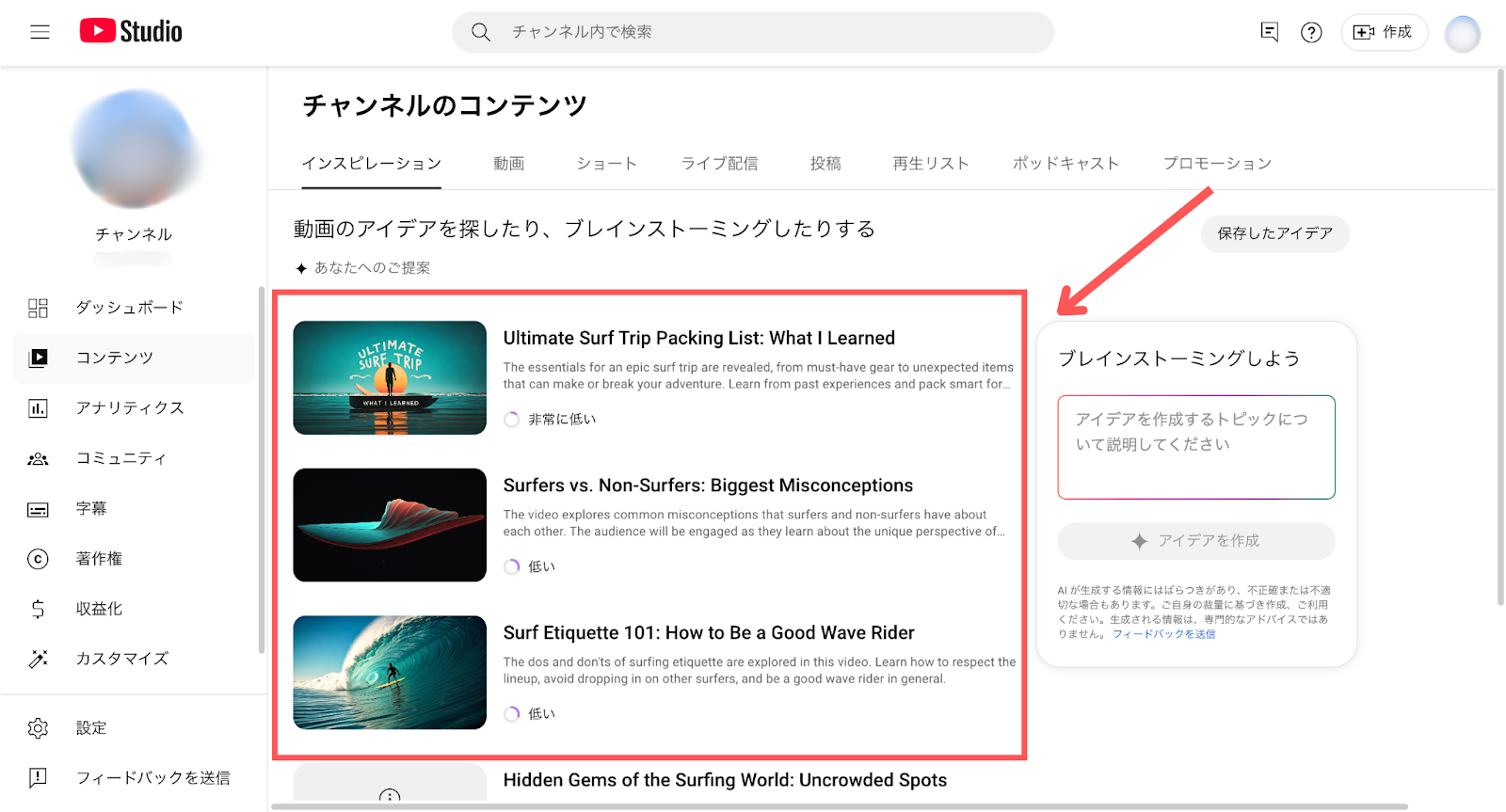Click title Surfers vs. Non-Surfers: Biggest Misconceptions
Viewport: 1506px width, 812px height.
pos(708,486)
